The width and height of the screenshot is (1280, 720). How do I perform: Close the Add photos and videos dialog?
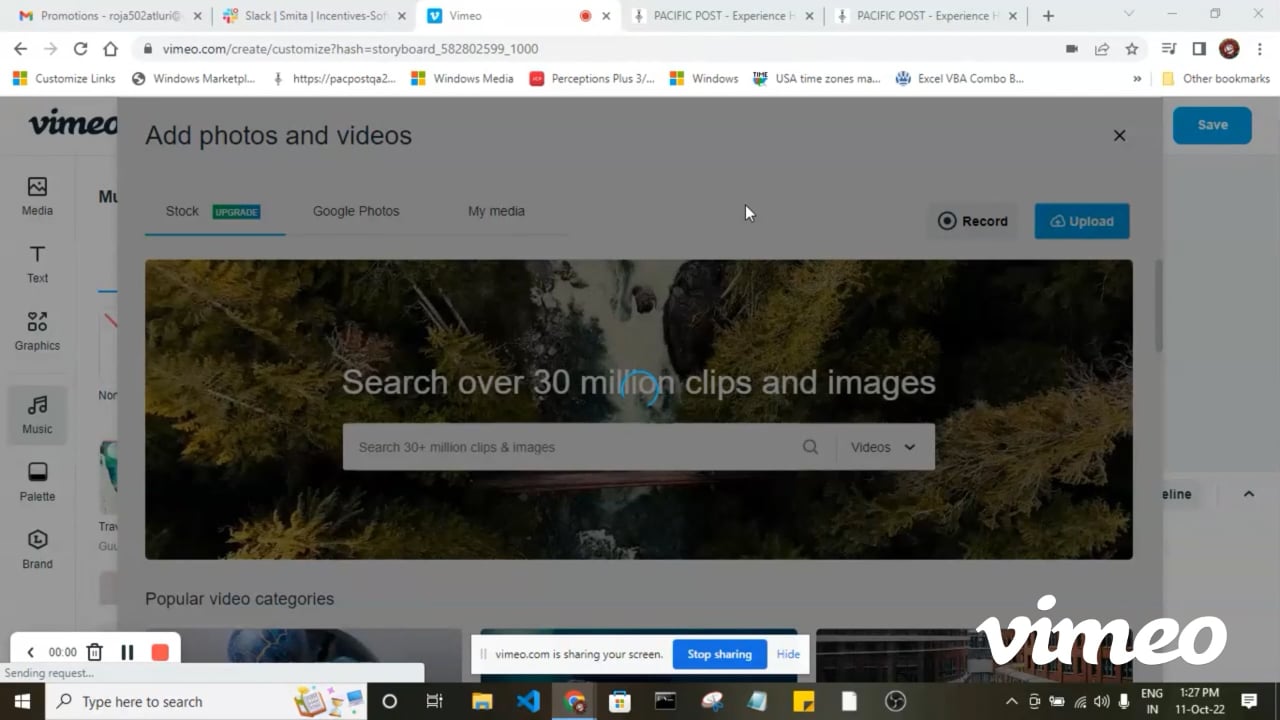click(x=1120, y=136)
